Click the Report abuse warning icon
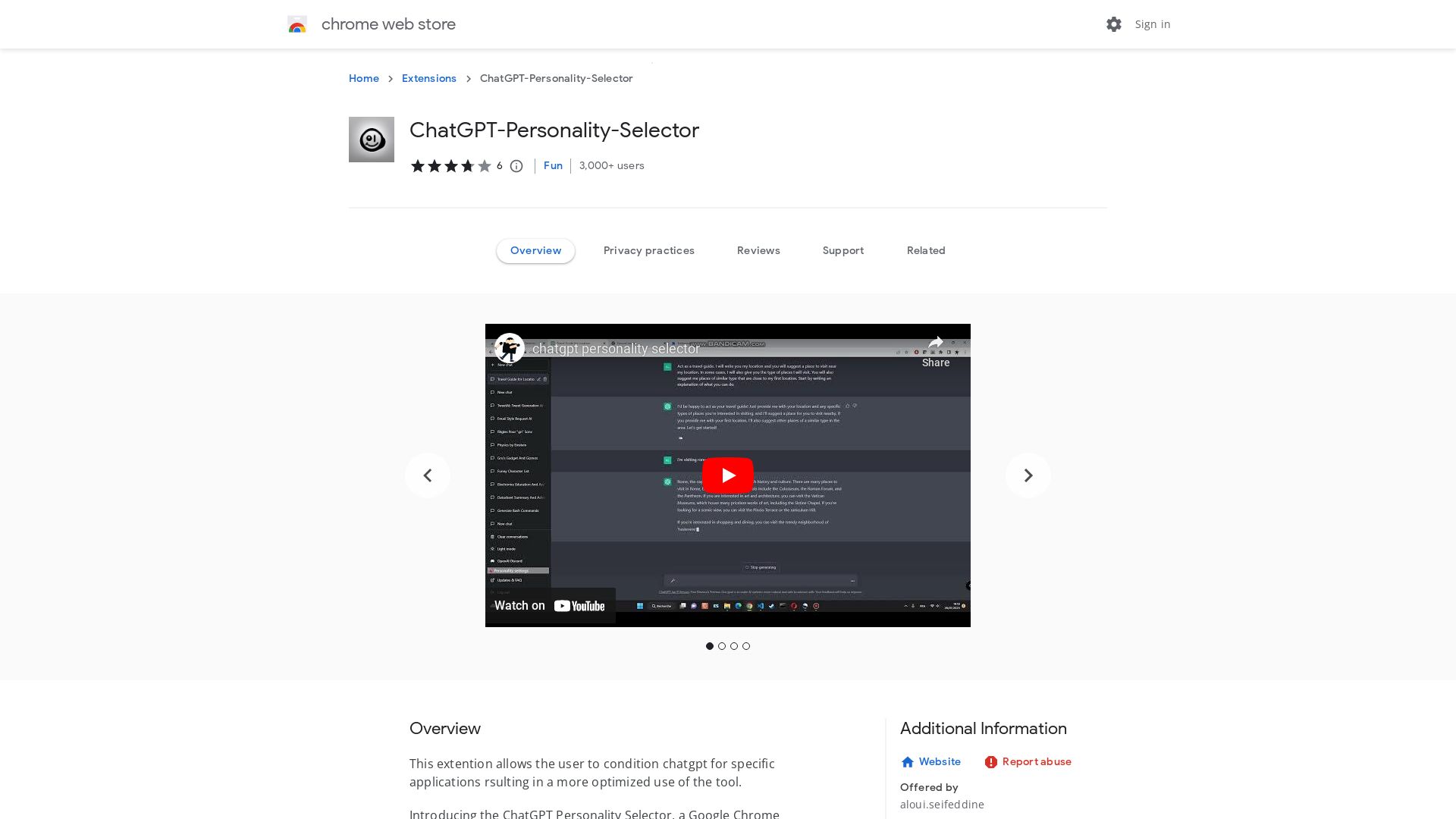 click(x=991, y=762)
